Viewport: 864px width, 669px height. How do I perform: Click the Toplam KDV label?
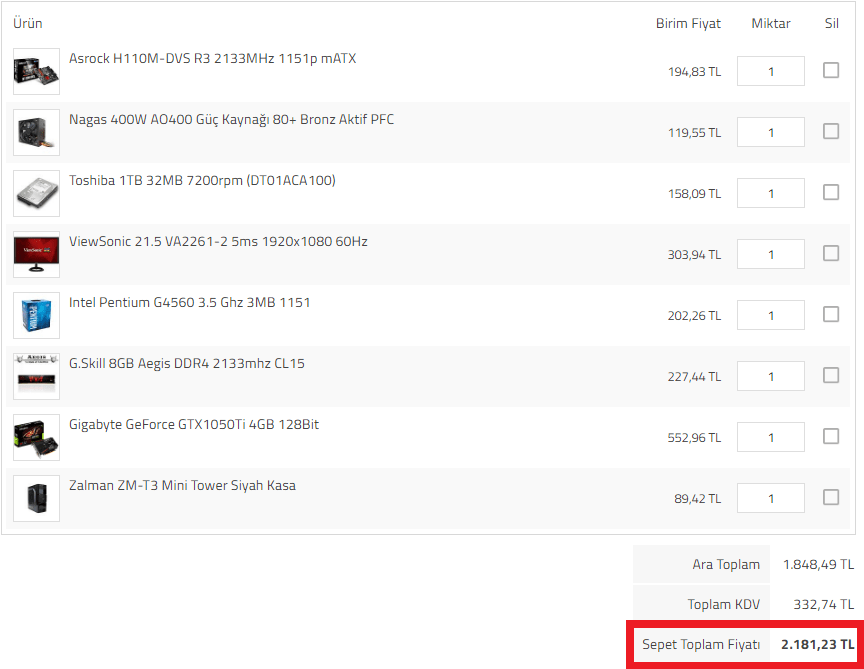[724, 605]
